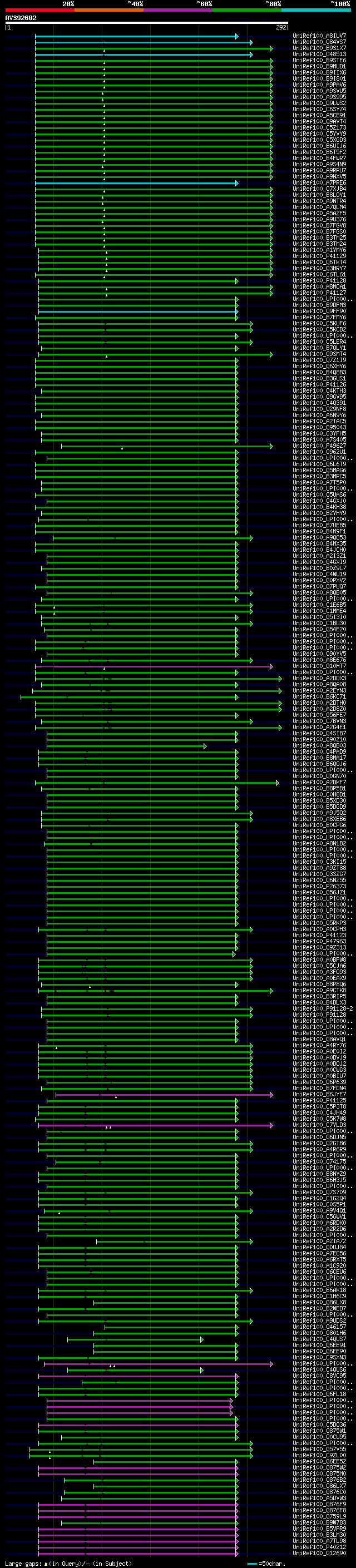The width and height of the screenshot is (356, 1568).
Task: Open entry UniRef100_C5XGD3
Action: [319, 140]
